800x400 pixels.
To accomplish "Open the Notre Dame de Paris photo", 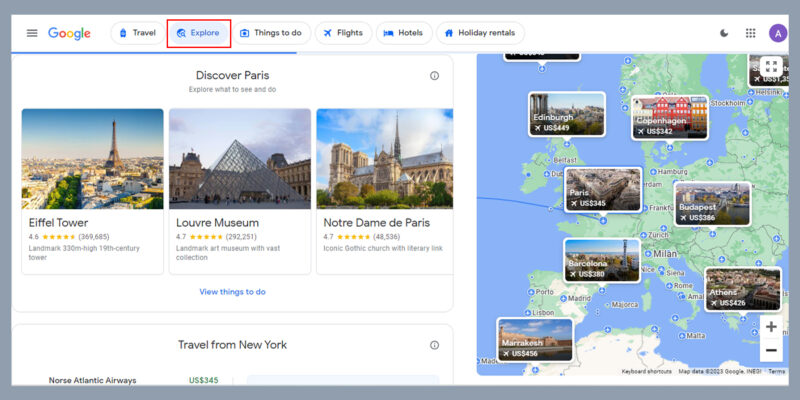I will pyautogui.click(x=385, y=159).
